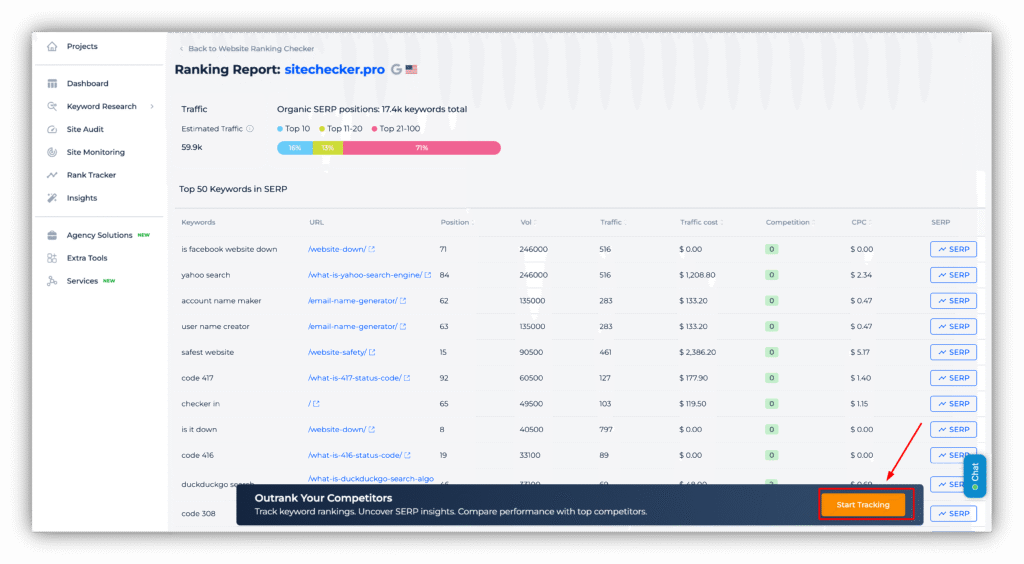Click the Top 11-20 legend item
Image resolution: width=1024 pixels, height=564 pixels.
pyautogui.click(x=340, y=129)
